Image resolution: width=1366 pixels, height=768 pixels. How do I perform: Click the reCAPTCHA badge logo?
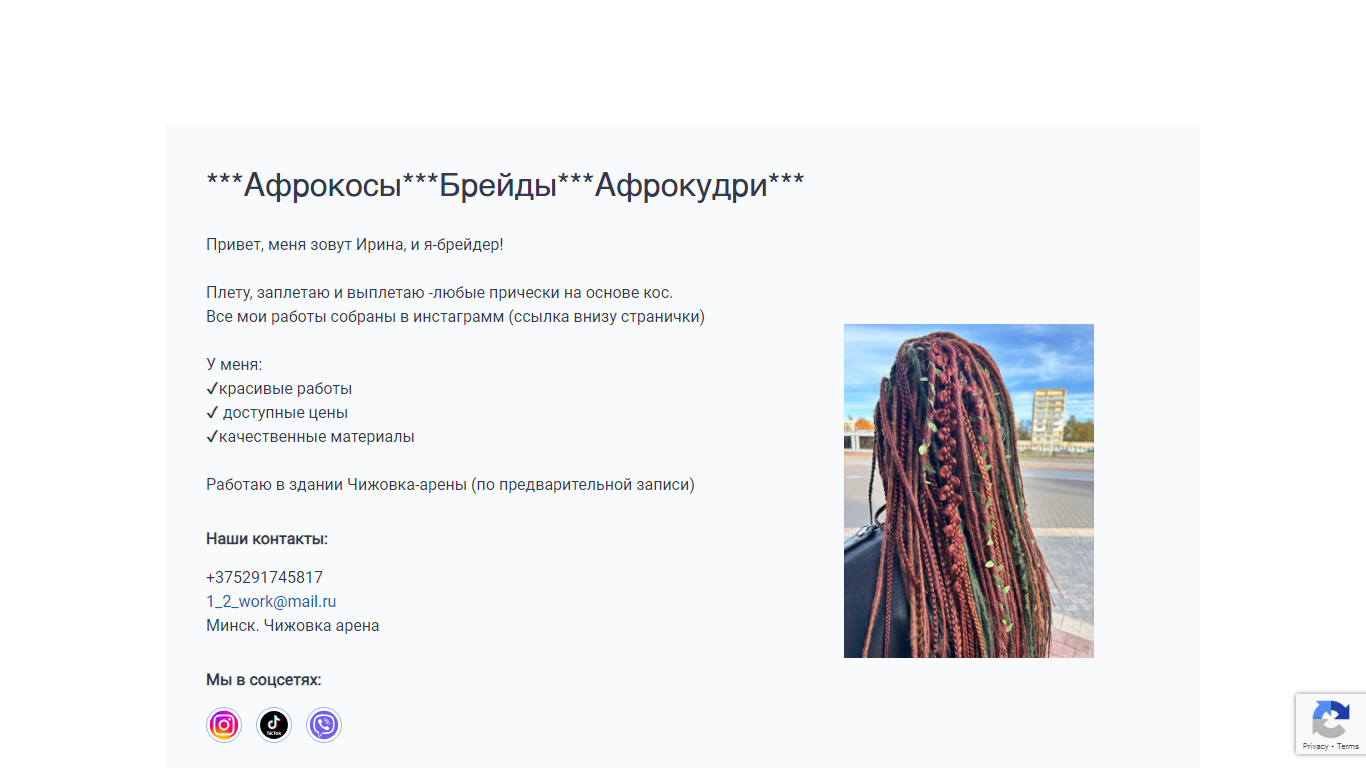1331,719
